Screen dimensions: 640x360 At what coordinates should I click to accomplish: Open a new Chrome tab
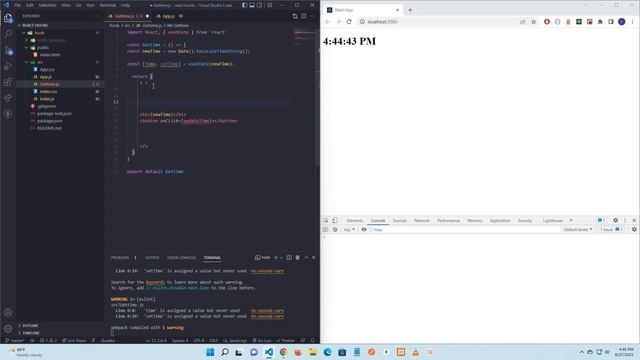click(x=410, y=10)
